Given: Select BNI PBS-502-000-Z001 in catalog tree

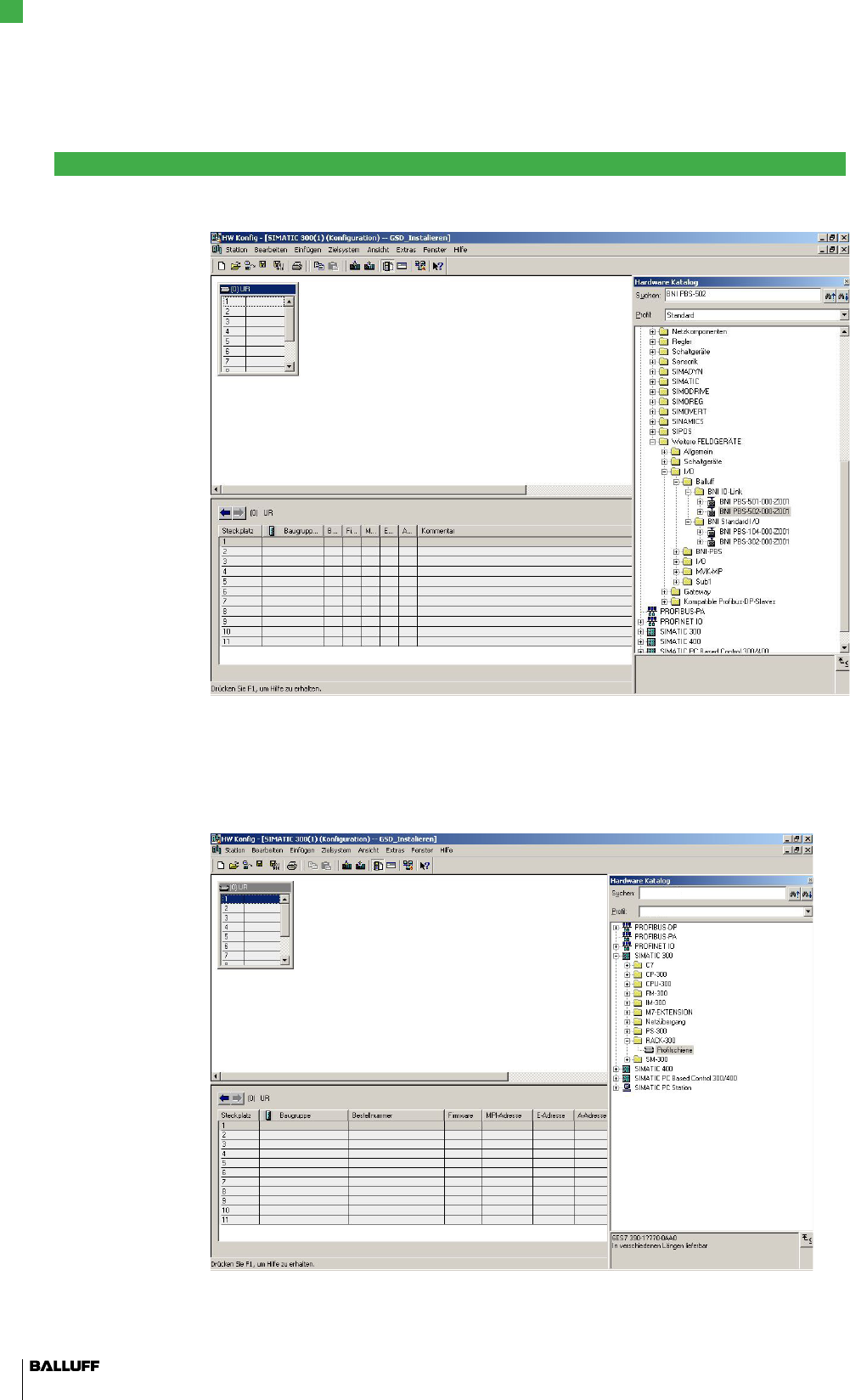Looking at the screenshot, I should click(754, 511).
